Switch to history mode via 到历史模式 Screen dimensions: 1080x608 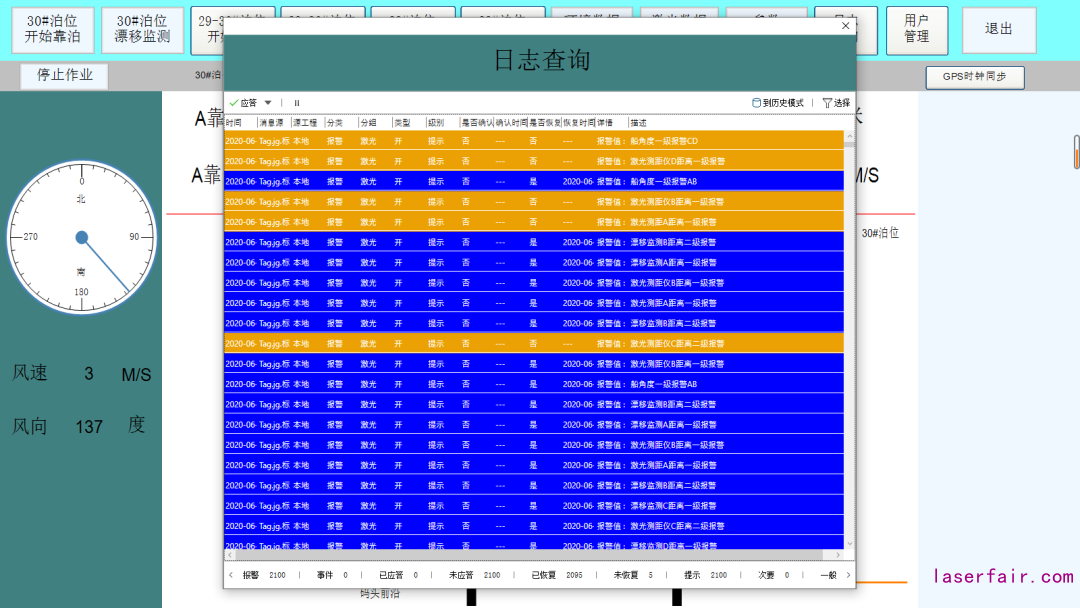pyautogui.click(x=777, y=103)
